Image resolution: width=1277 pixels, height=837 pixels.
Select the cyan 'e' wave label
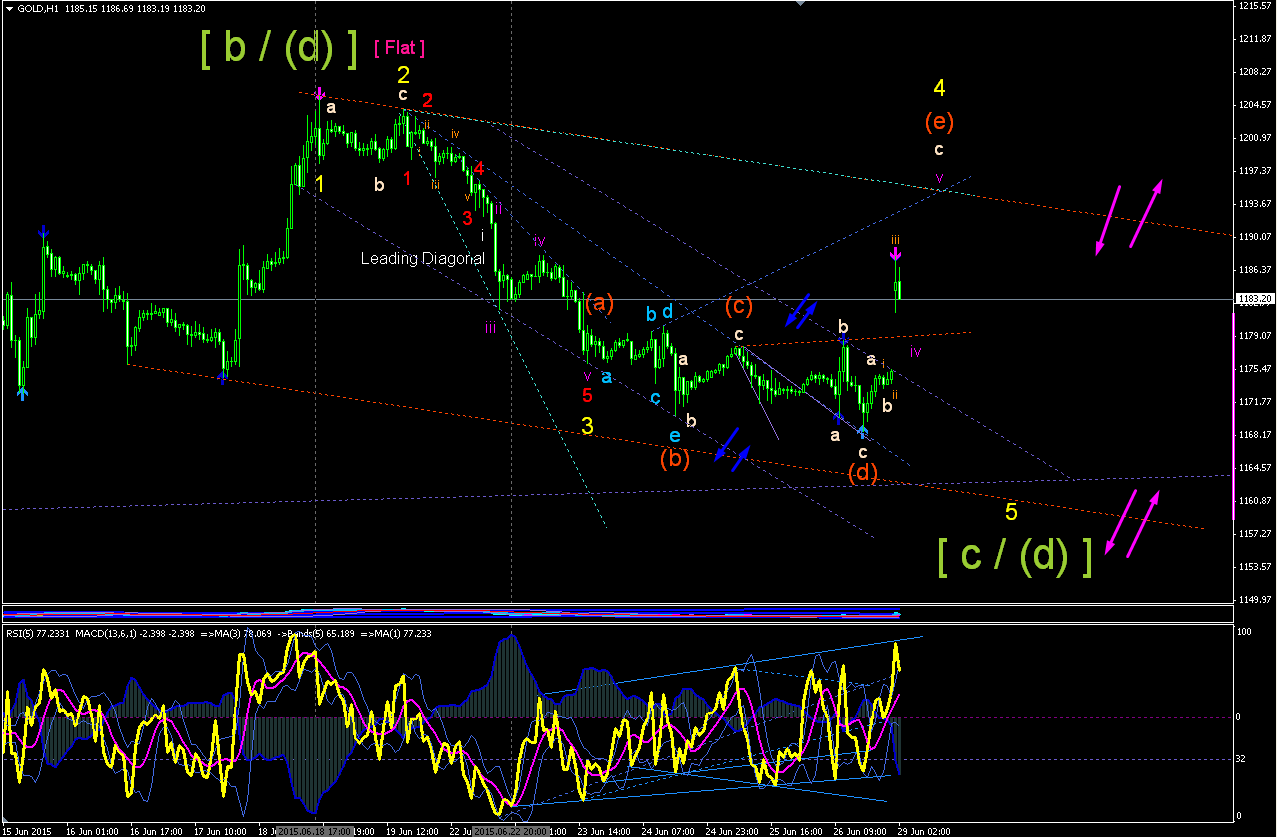click(675, 435)
